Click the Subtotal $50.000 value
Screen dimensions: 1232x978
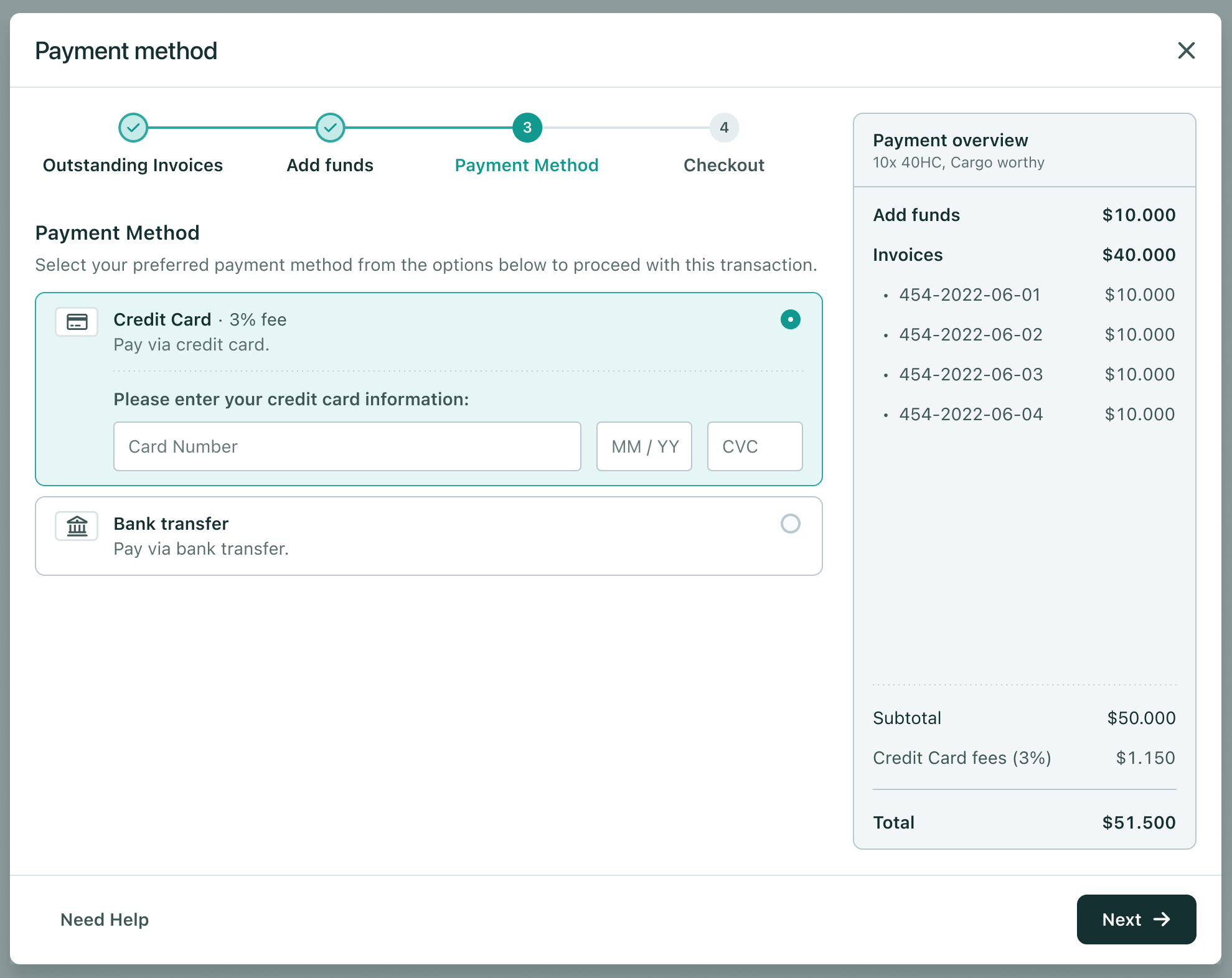pyautogui.click(x=1141, y=718)
